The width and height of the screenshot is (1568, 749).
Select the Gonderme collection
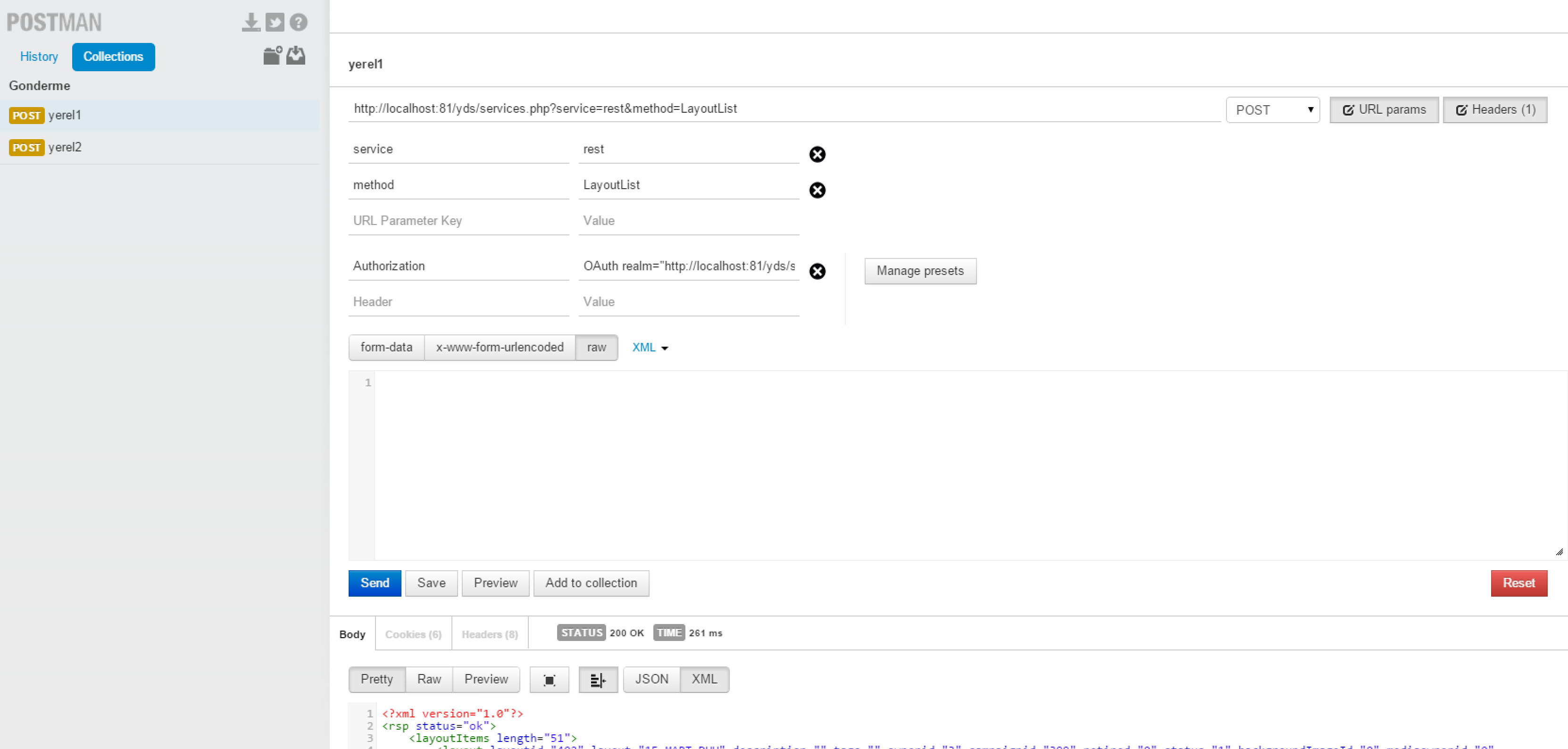40,86
